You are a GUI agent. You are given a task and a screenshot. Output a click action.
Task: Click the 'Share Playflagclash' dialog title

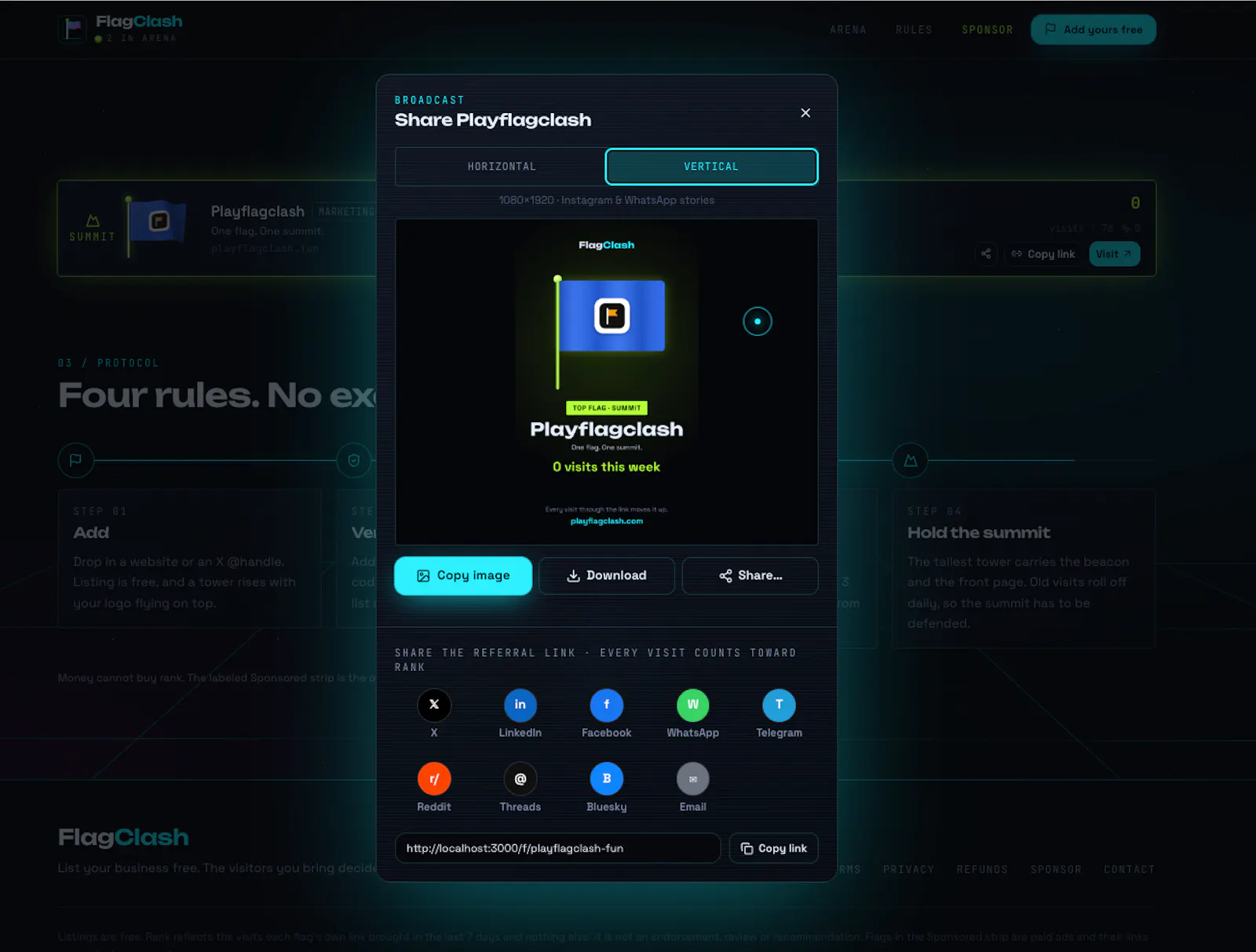pyautogui.click(x=493, y=120)
